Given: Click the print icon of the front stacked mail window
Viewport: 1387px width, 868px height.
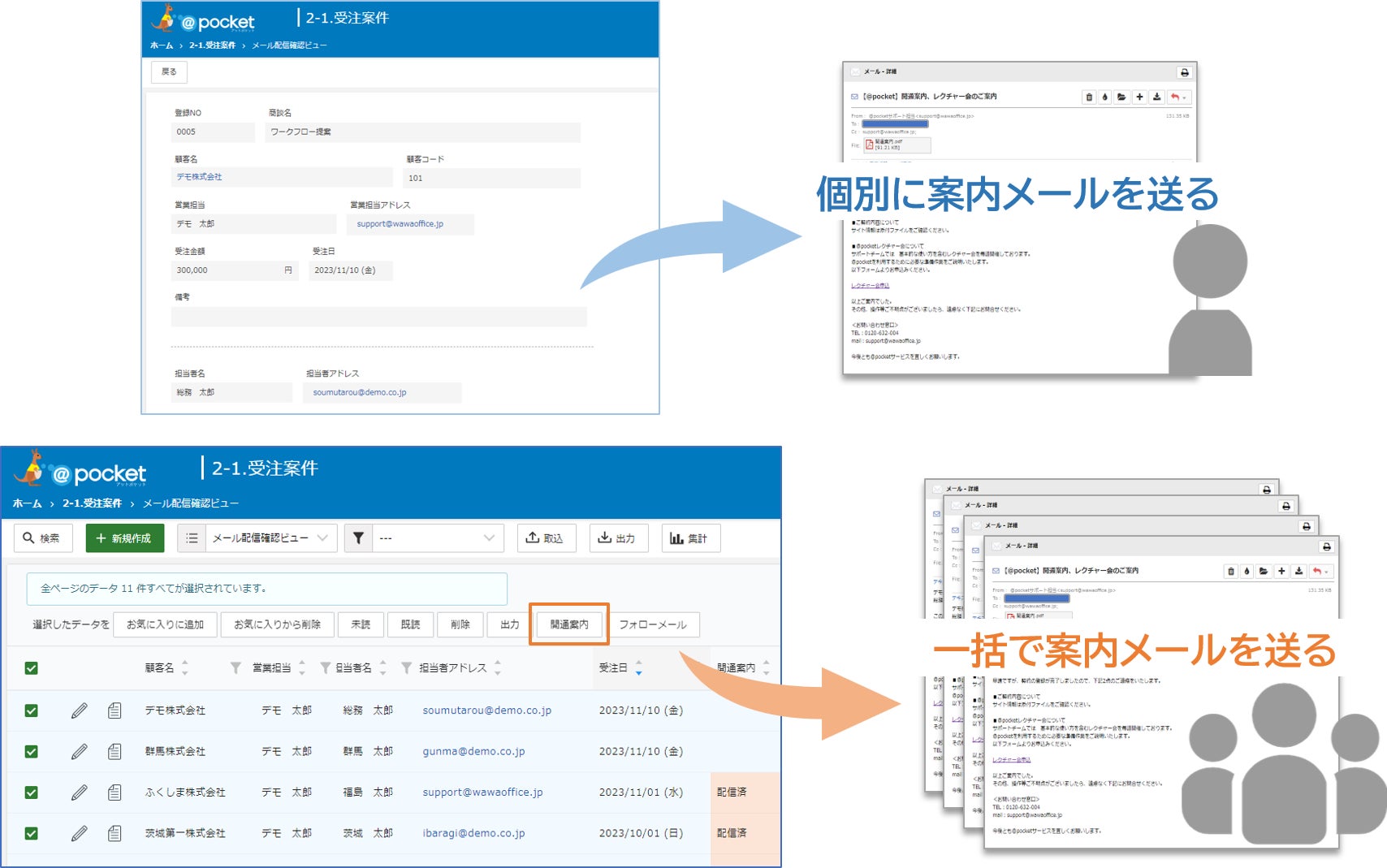Looking at the screenshot, I should pyautogui.click(x=1326, y=546).
